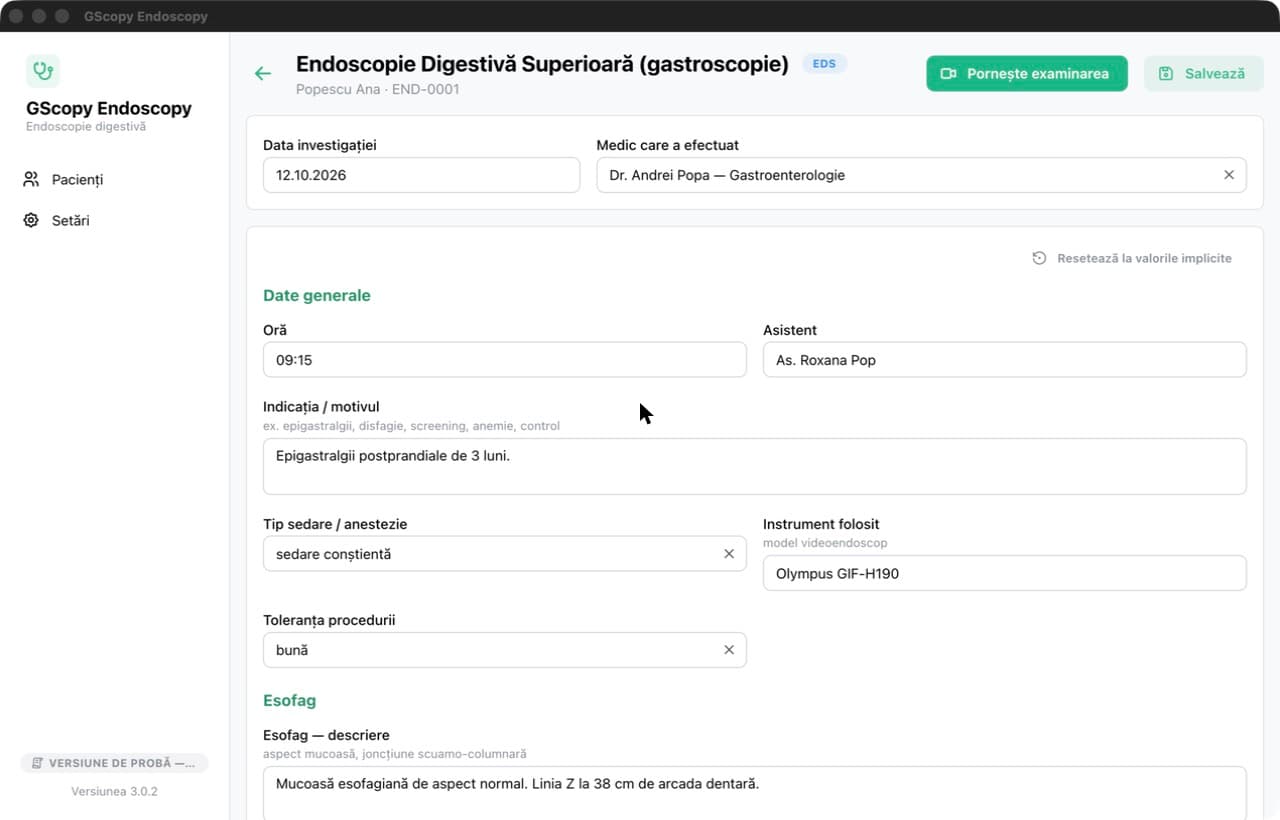The height and width of the screenshot is (820, 1280).
Task: Click the Versiune de probă badge
Action: [x=114, y=763]
